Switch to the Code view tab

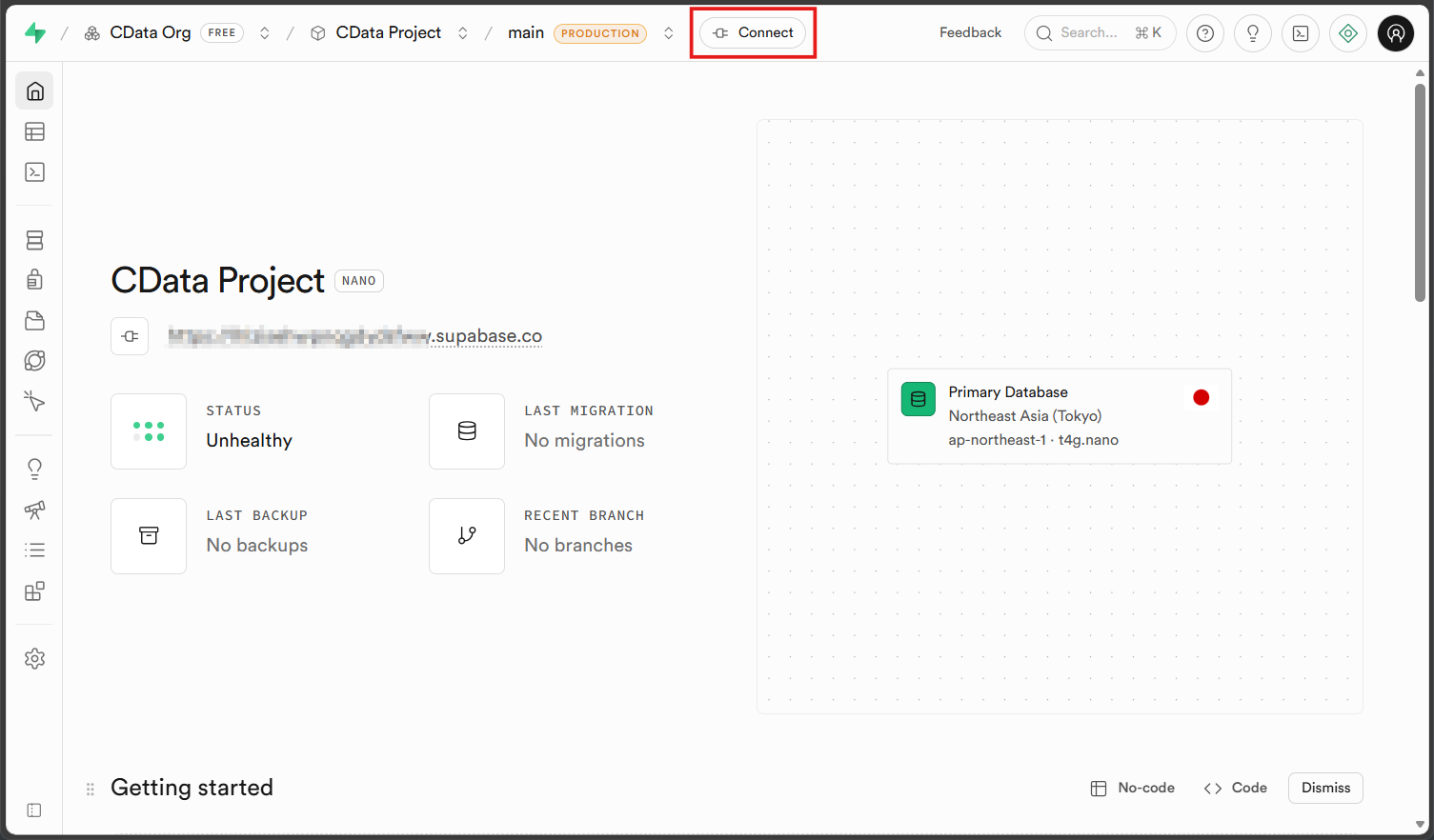[x=1235, y=788]
